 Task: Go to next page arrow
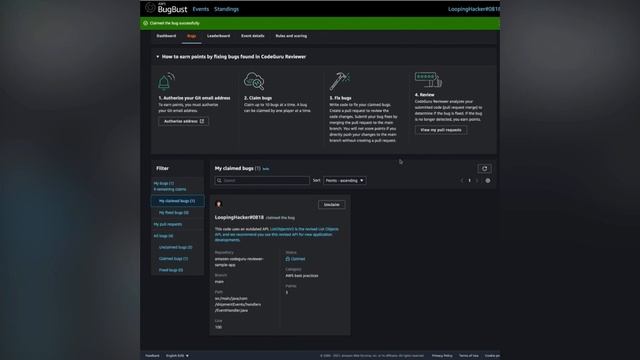tap(477, 180)
